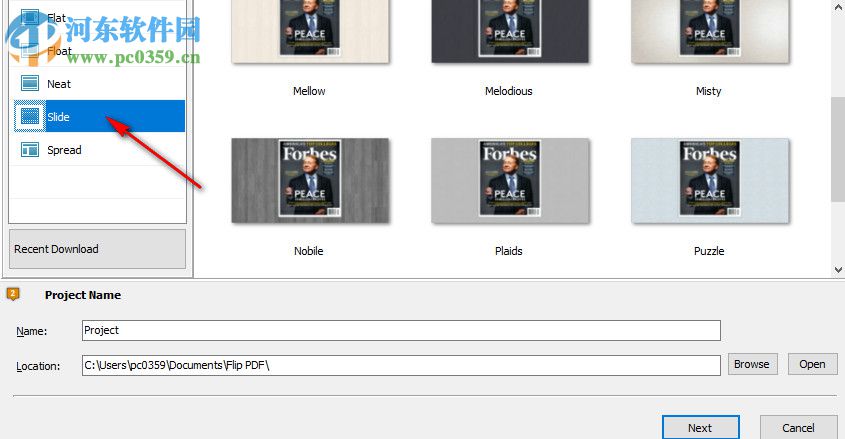Click the theme list scroll down arrow

838,269
